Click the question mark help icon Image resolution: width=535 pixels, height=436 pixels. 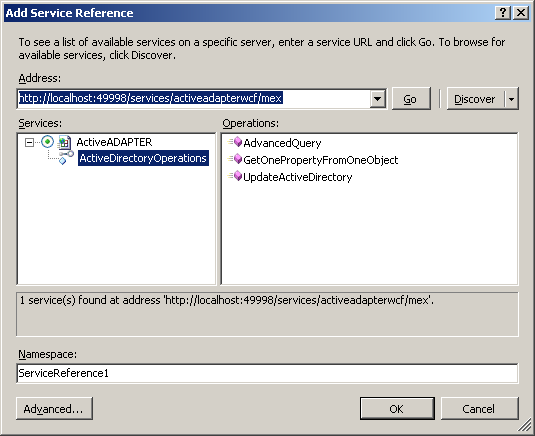(x=503, y=13)
